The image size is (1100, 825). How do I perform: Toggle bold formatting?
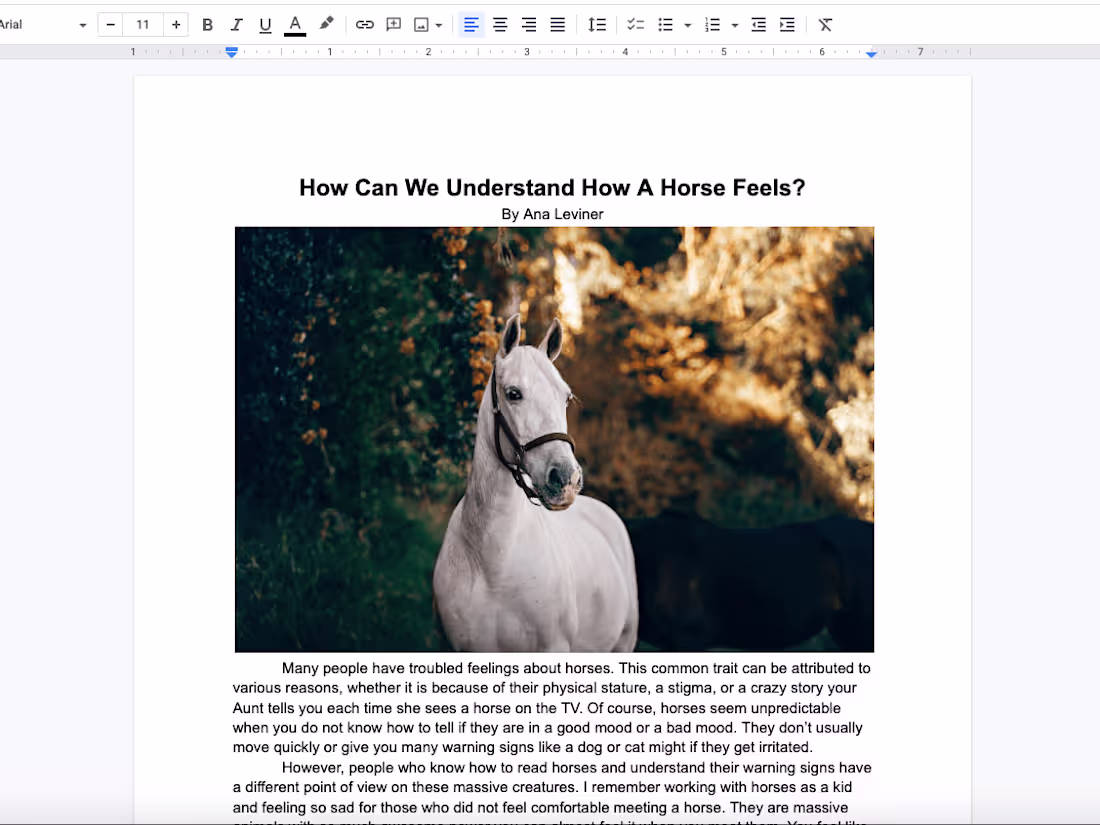pyautogui.click(x=207, y=24)
